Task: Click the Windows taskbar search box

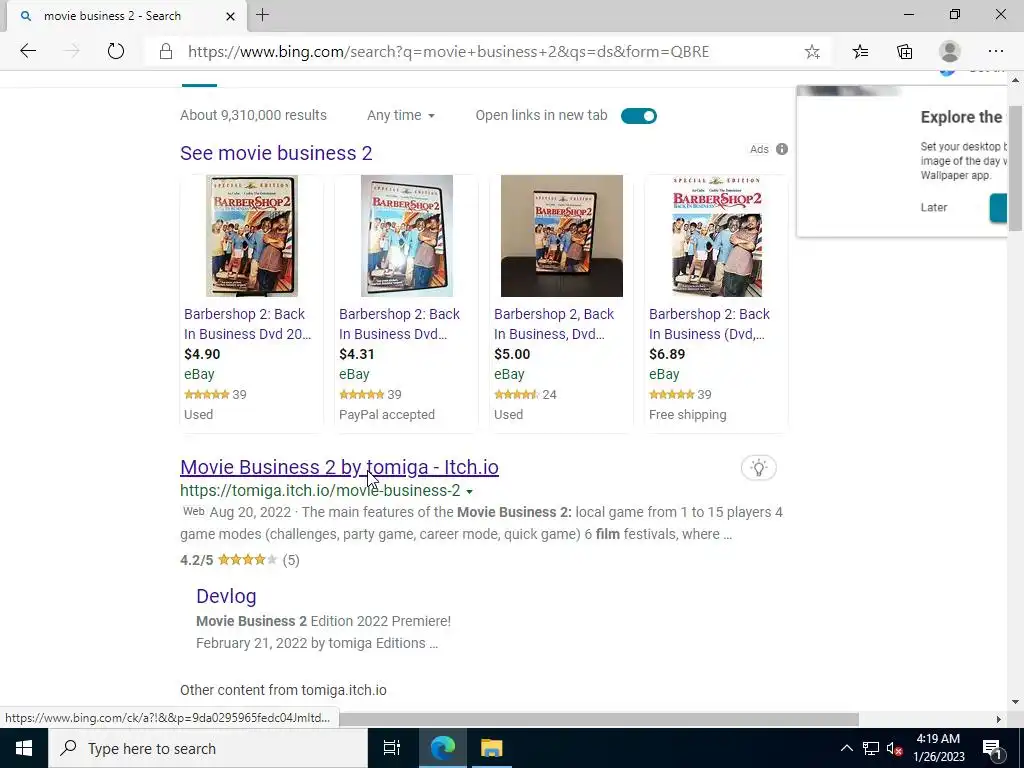Action: [x=208, y=748]
